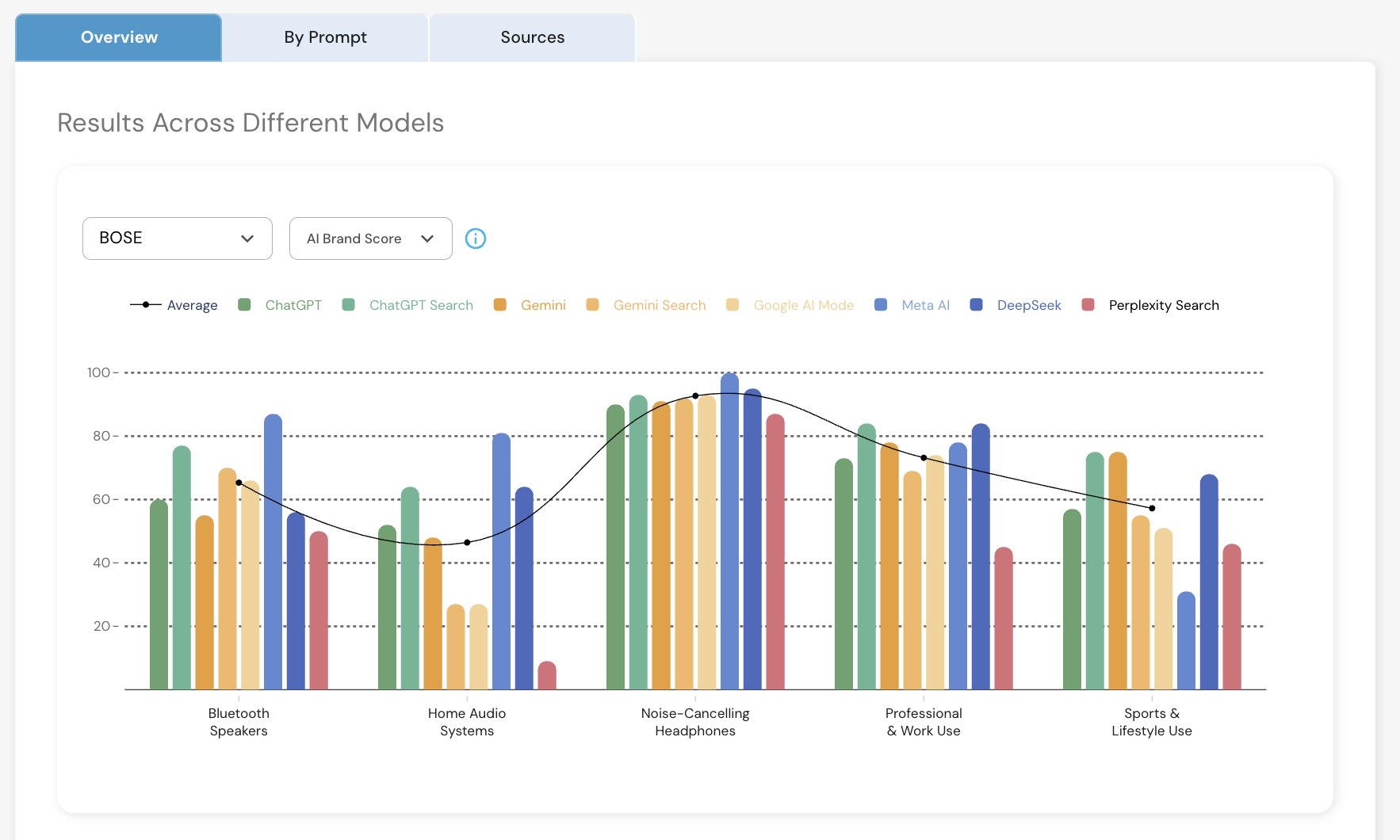Click the Average point above Sports & Lifestyle Use
1400x840 pixels.
[x=1152, y=508]
